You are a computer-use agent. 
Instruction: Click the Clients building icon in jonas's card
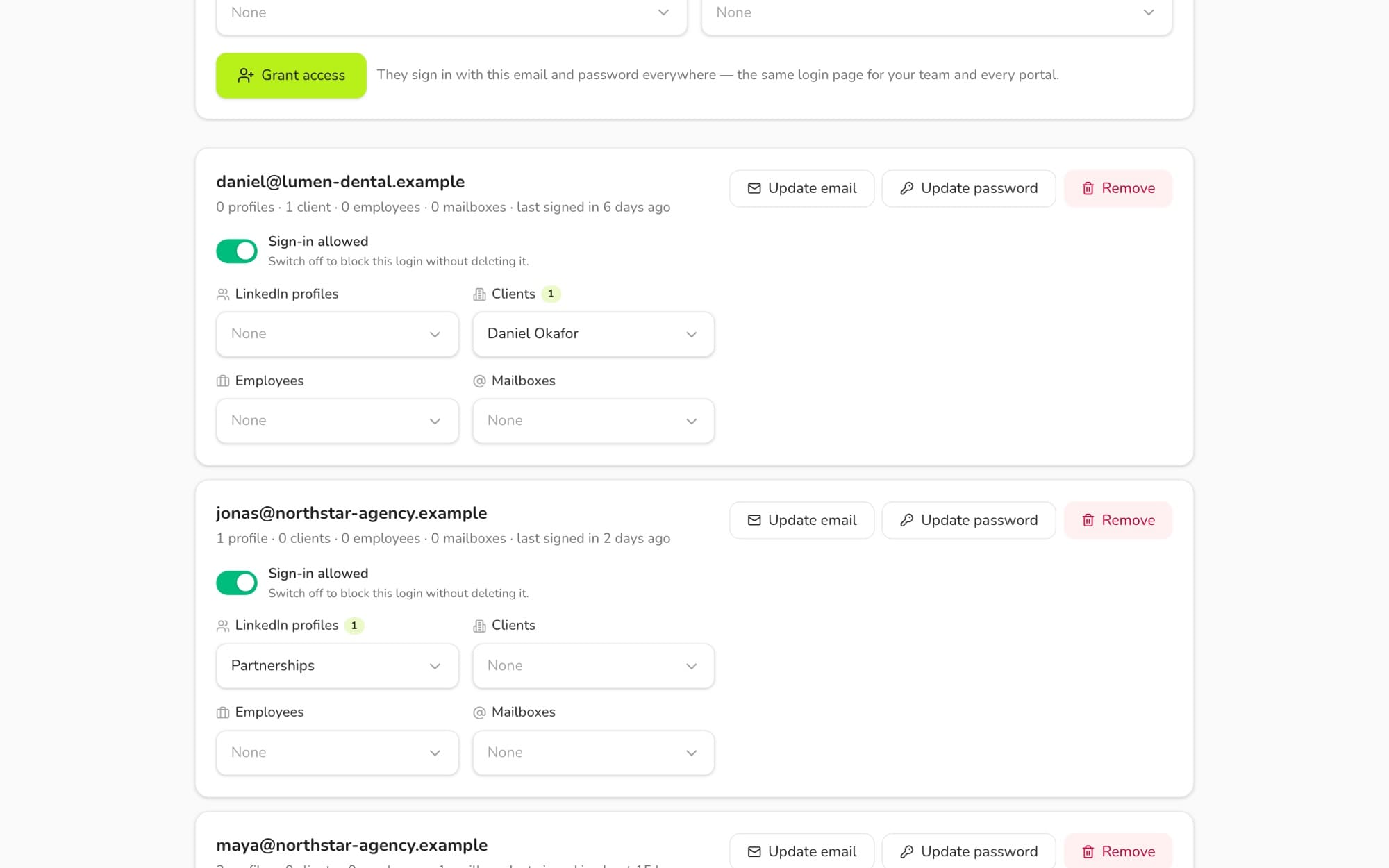tap(479, 626)
